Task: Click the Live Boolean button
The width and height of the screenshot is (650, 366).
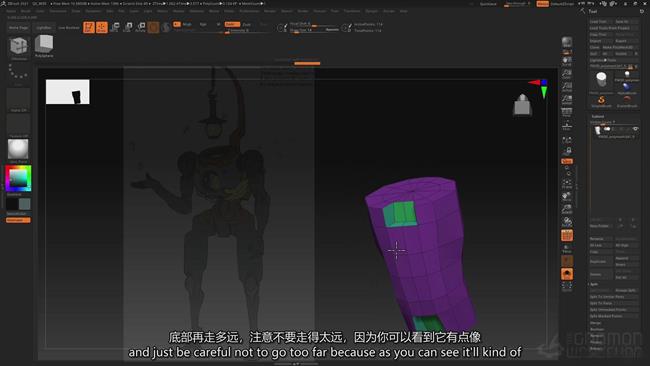Action: pos(69,27)
